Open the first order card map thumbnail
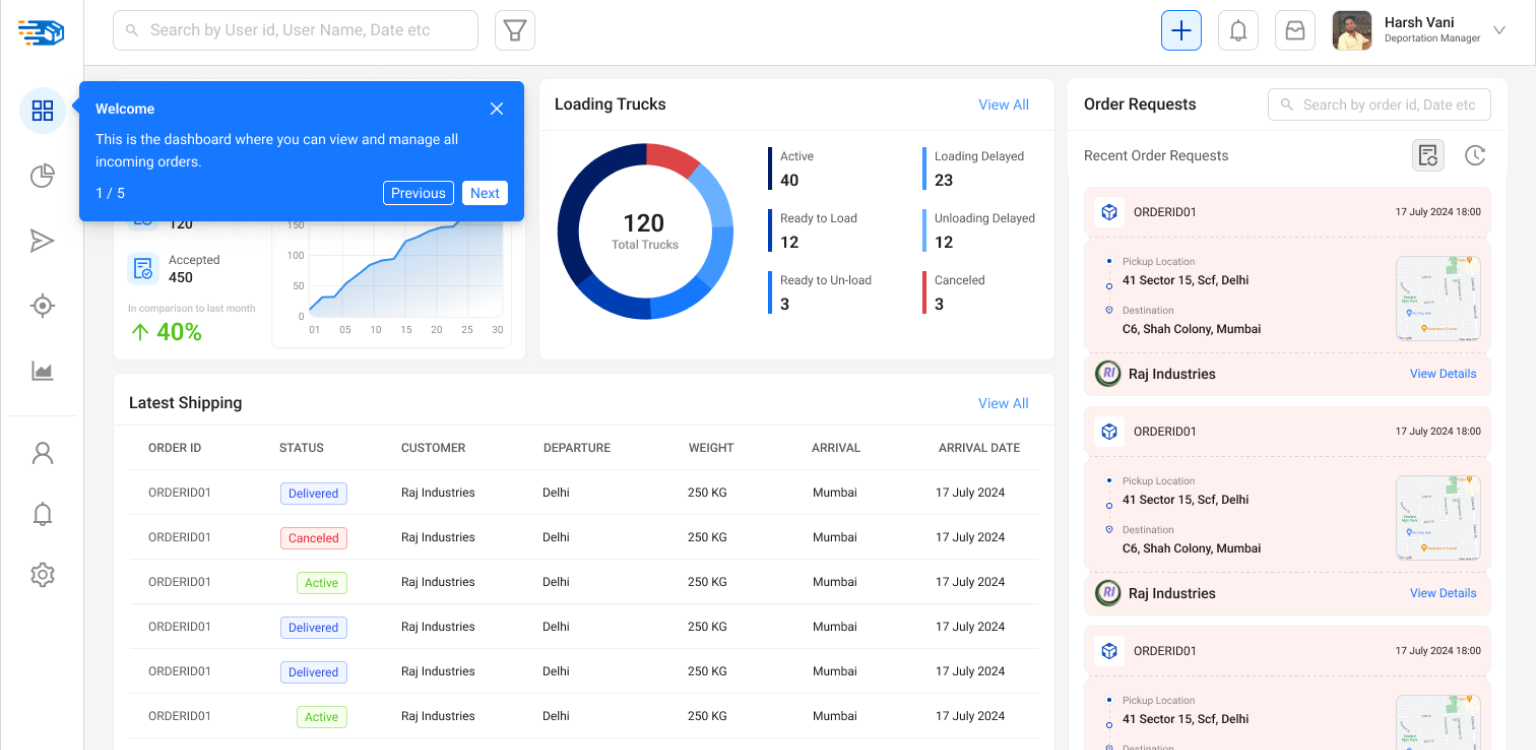The height and width of the screenshot is (750, 1536). pyautogui.click(x=1438, y=299)
